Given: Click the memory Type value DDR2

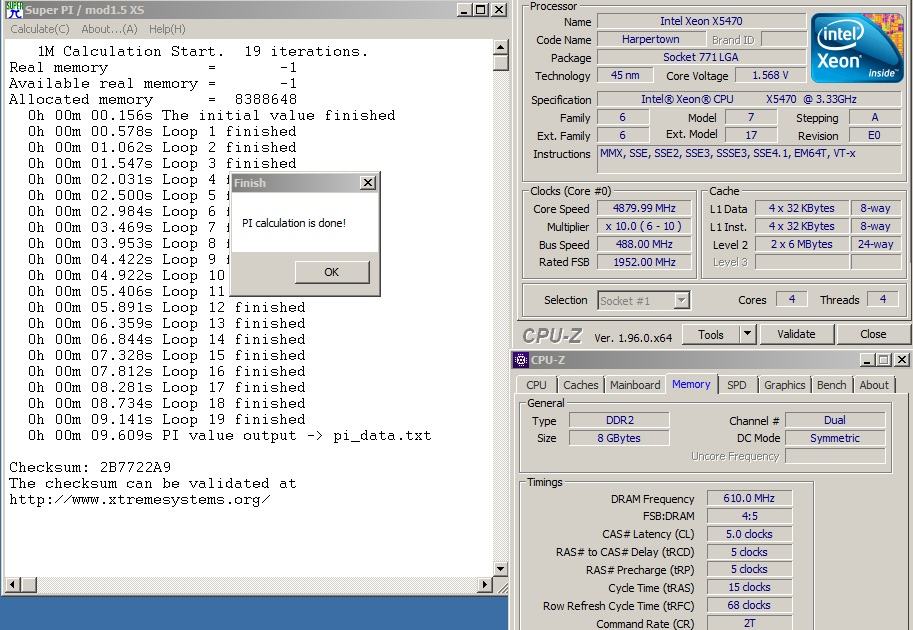Looking at the screenshot, I should (620, 420).
